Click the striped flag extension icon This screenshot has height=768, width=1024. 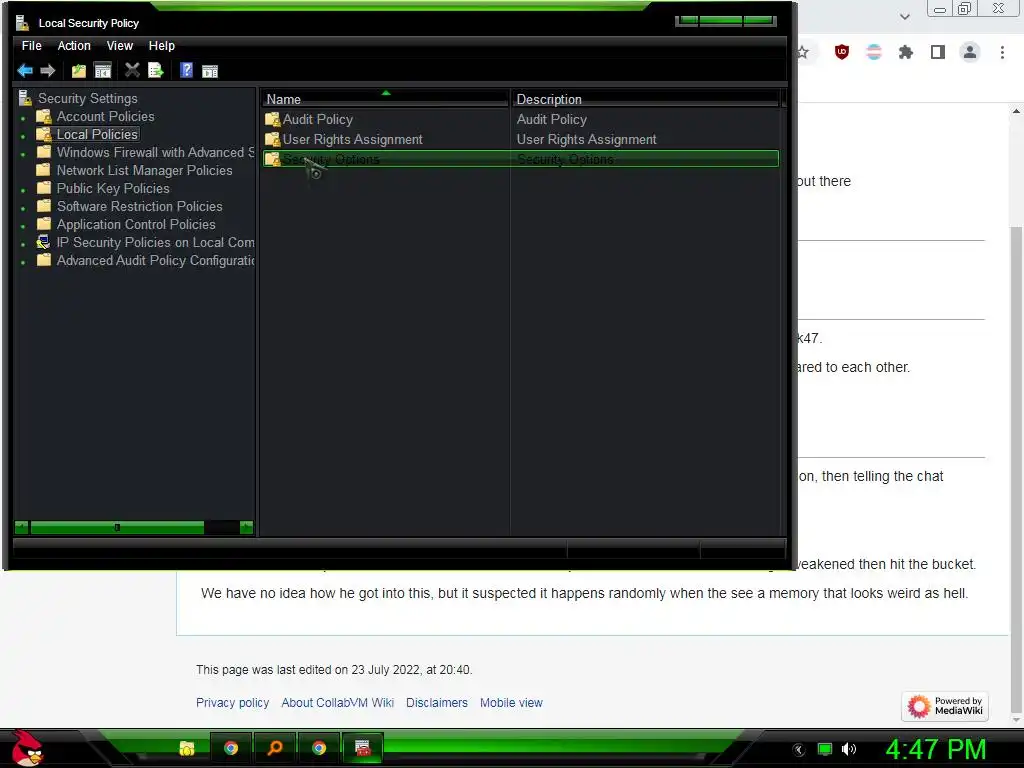click(x=873, y=52)
